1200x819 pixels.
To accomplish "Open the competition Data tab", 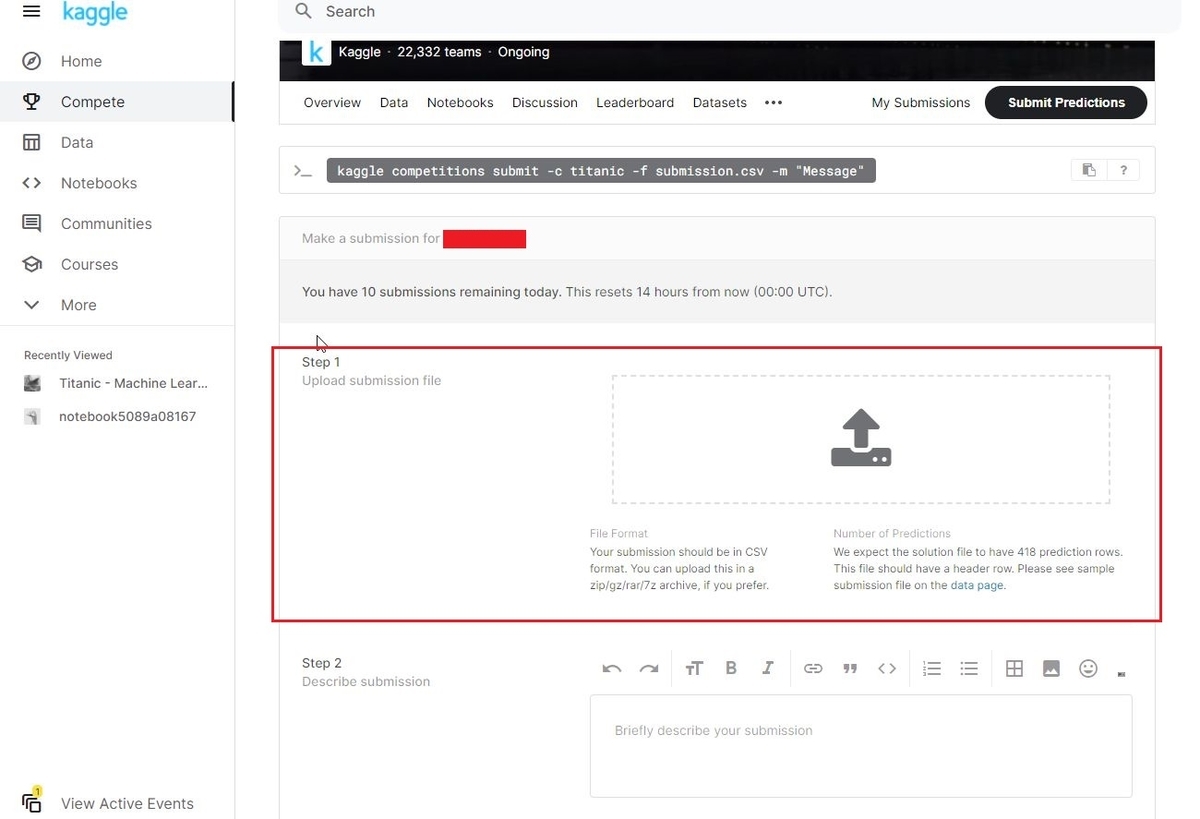I will tap(394, 103).
